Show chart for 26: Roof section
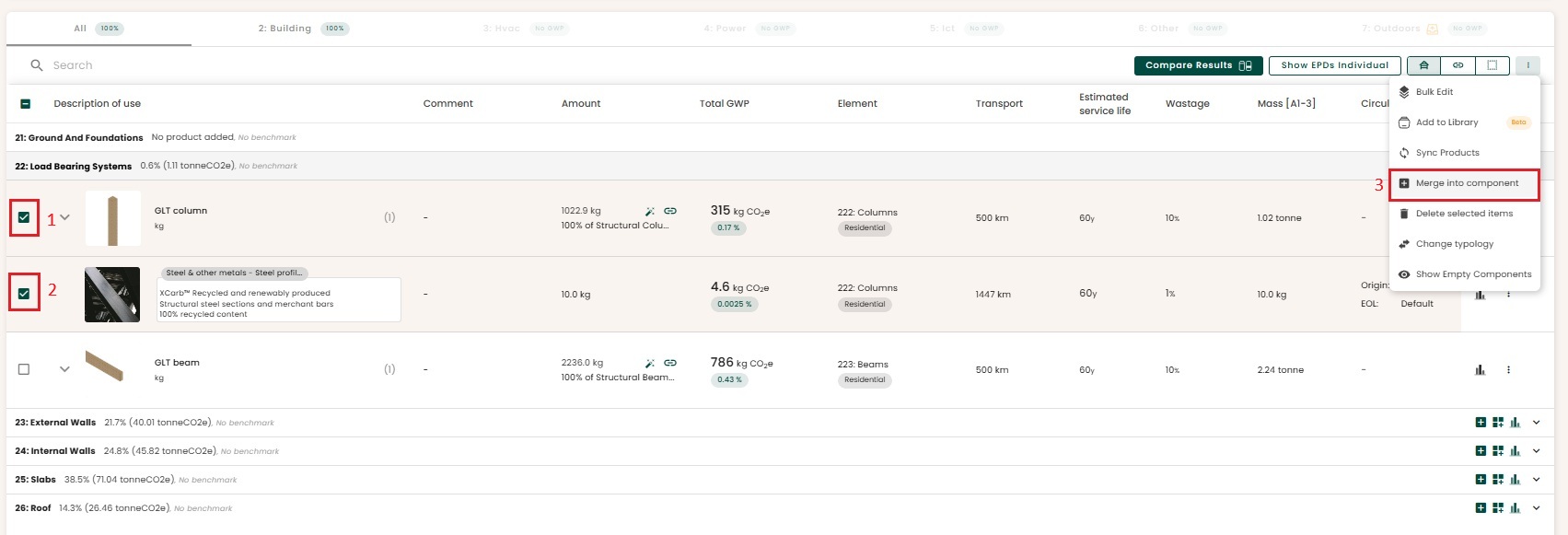1568x535 pixels. pos(1515,508)
